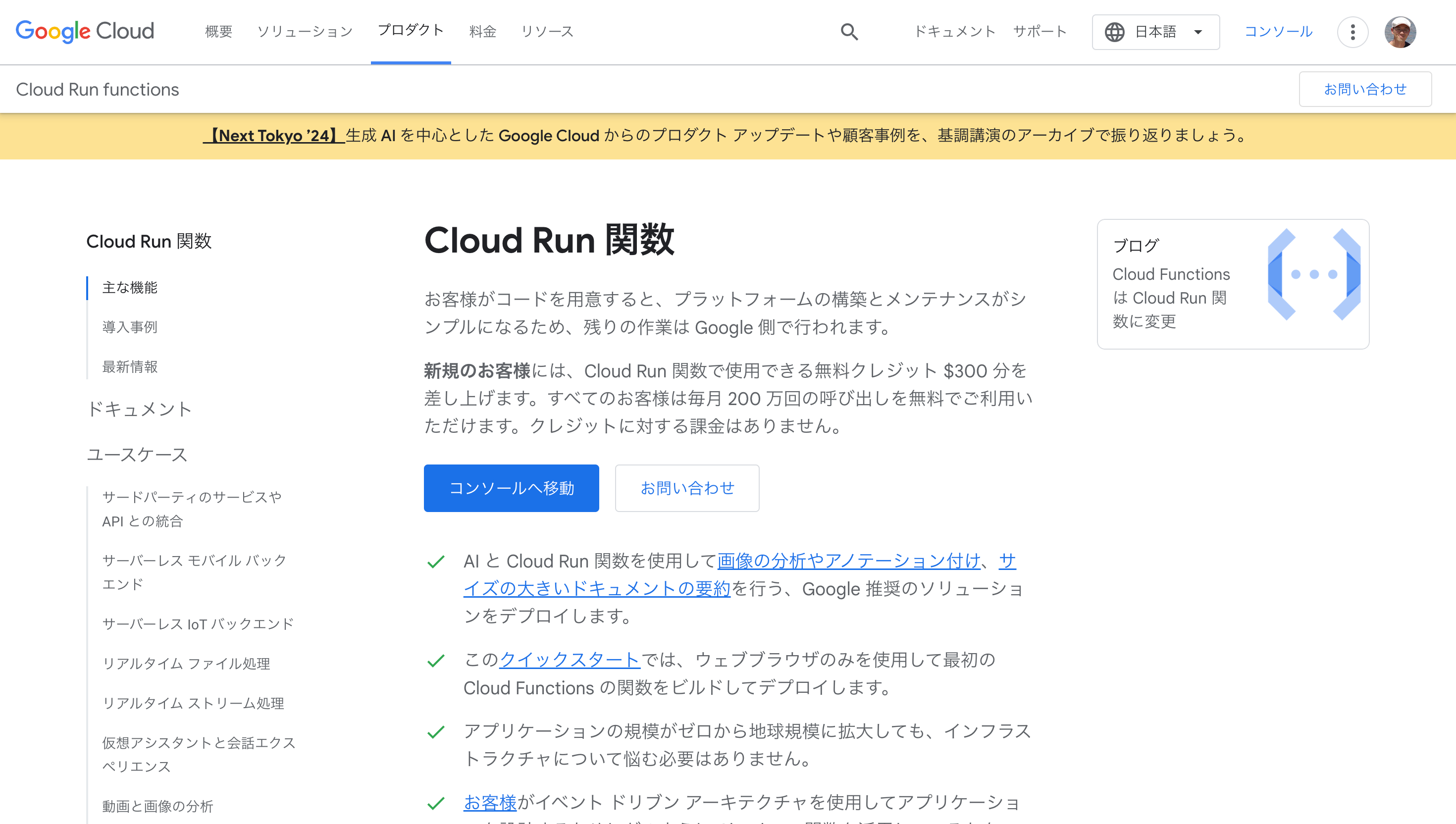Screen dimensions: 1456x824
Task: Open サーバーレス モバイル バックエンド item
Action: 194,572
